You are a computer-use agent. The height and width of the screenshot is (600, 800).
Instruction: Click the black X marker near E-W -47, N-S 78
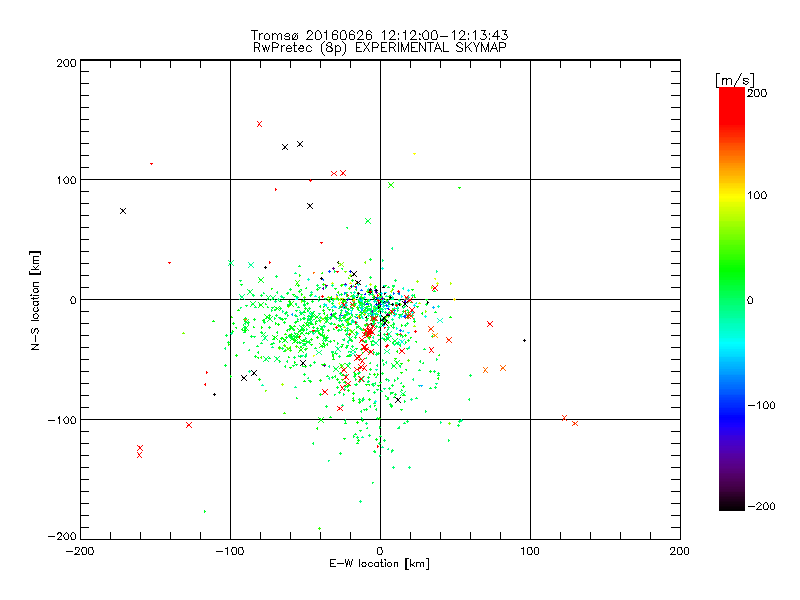coord(310,206)
